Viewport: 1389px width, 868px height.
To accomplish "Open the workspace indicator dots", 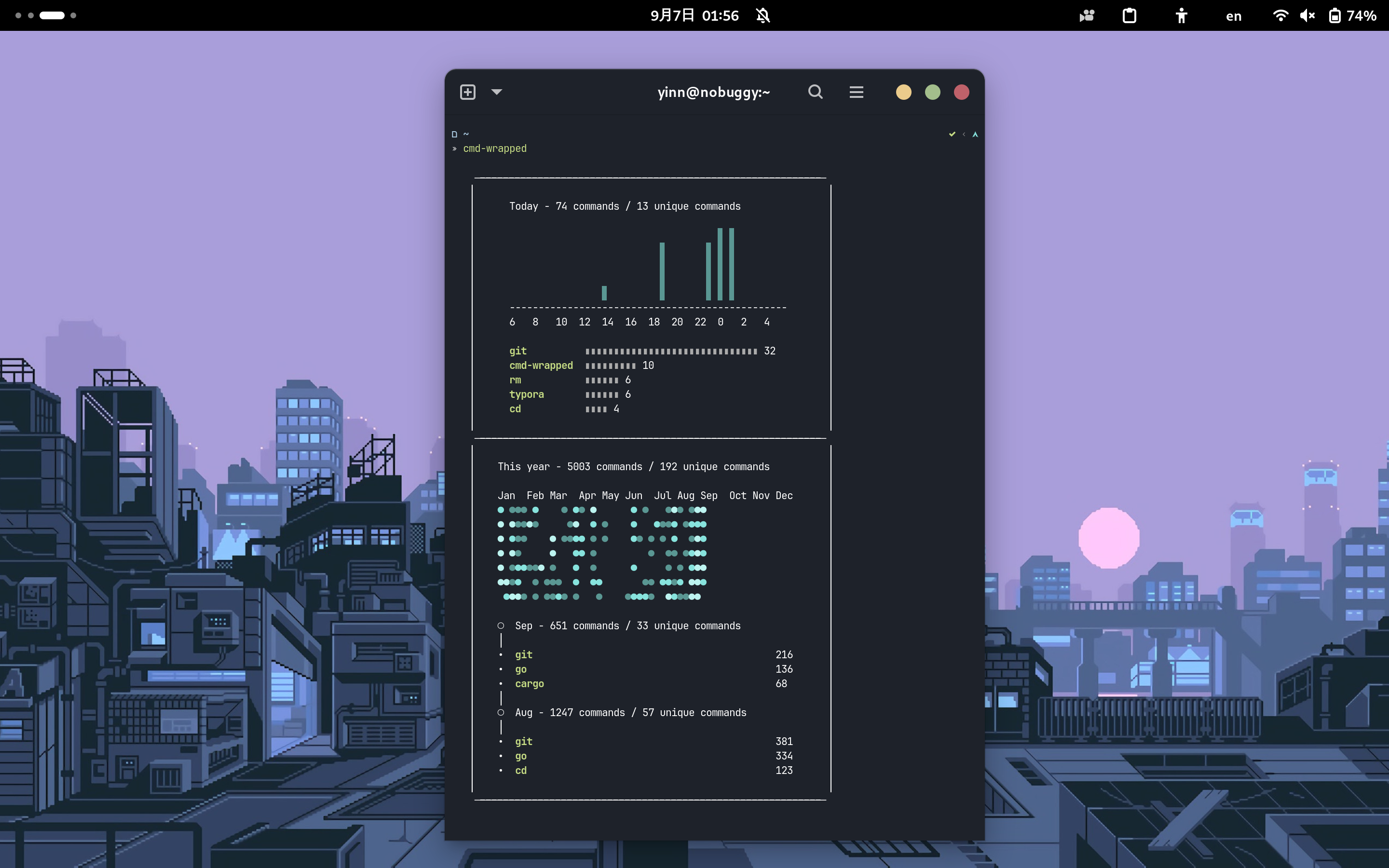I will (x=46, y=15).
